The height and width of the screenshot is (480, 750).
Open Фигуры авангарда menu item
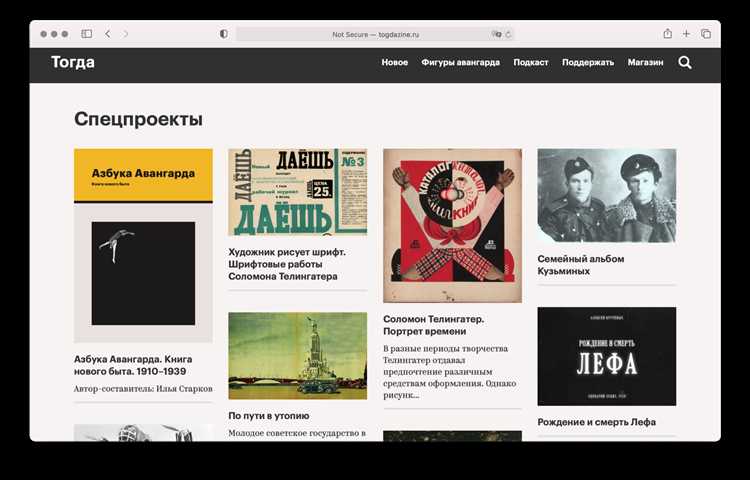point(461,63)
